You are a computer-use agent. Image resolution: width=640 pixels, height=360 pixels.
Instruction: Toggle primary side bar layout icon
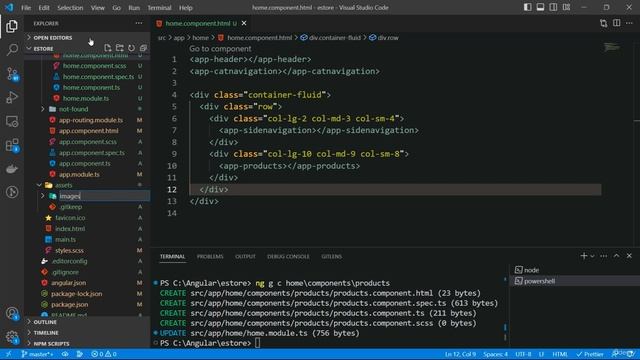pyautogui.click(x=527, y=7)
